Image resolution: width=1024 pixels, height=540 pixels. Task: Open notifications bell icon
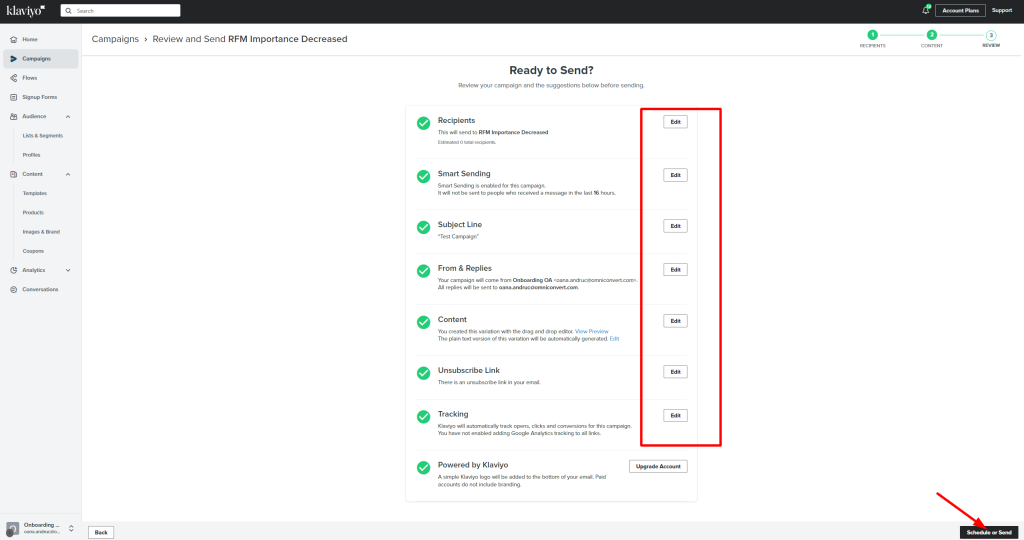pos(925,10)
